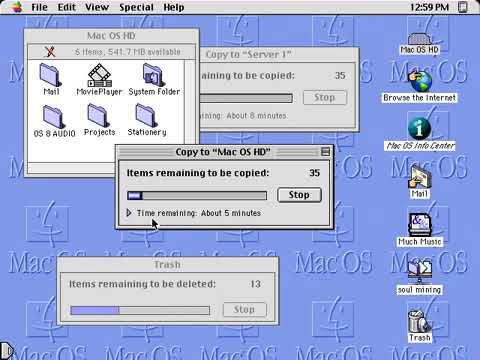Image resolution: width=480 pixels, height=360 pixels.
Task: Open the Help menu
Action: [x=173, y=7]
